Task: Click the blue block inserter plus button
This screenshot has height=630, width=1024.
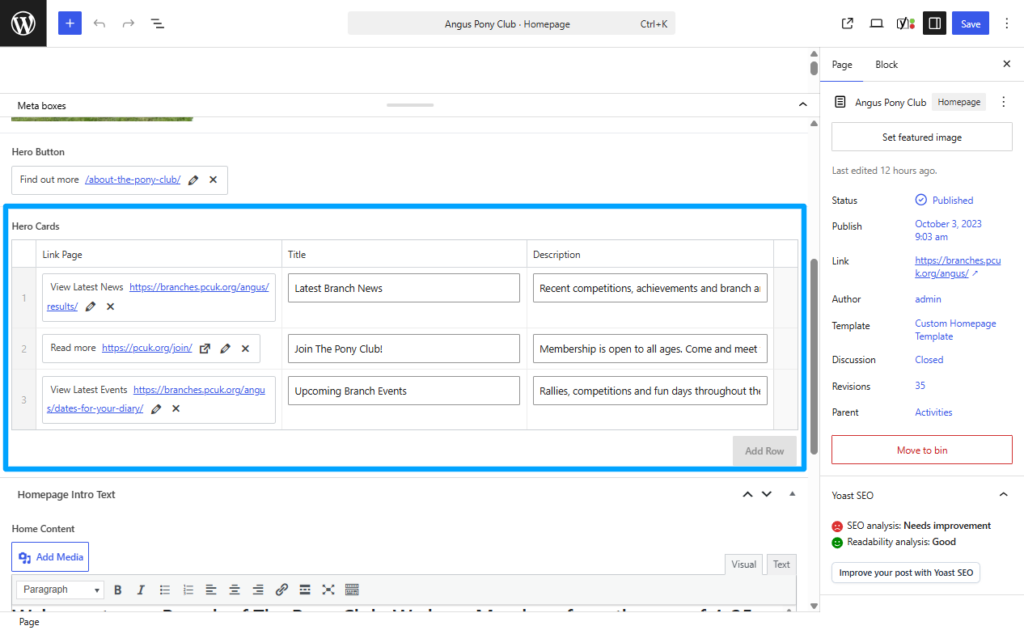Action: click(x=70, y=24)
